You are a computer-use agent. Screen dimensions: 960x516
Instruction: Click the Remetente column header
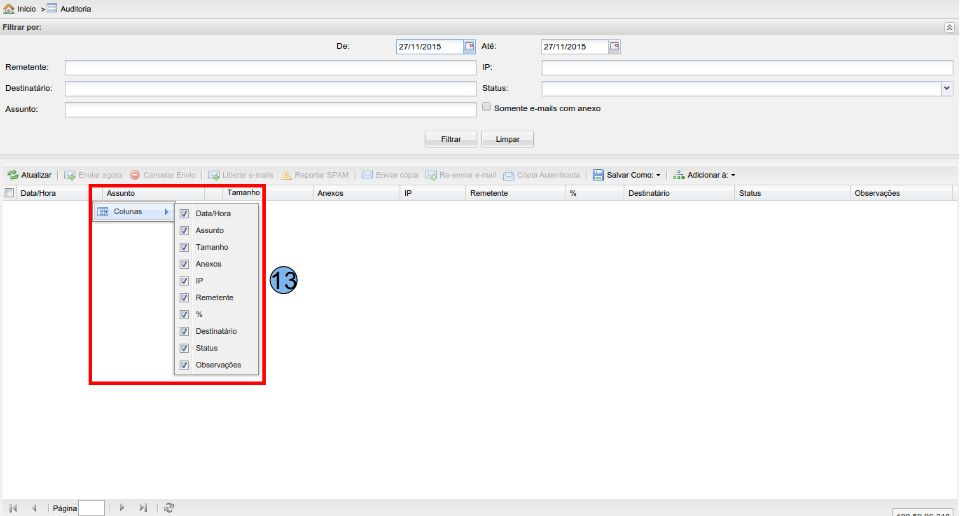tap(488, 193)
